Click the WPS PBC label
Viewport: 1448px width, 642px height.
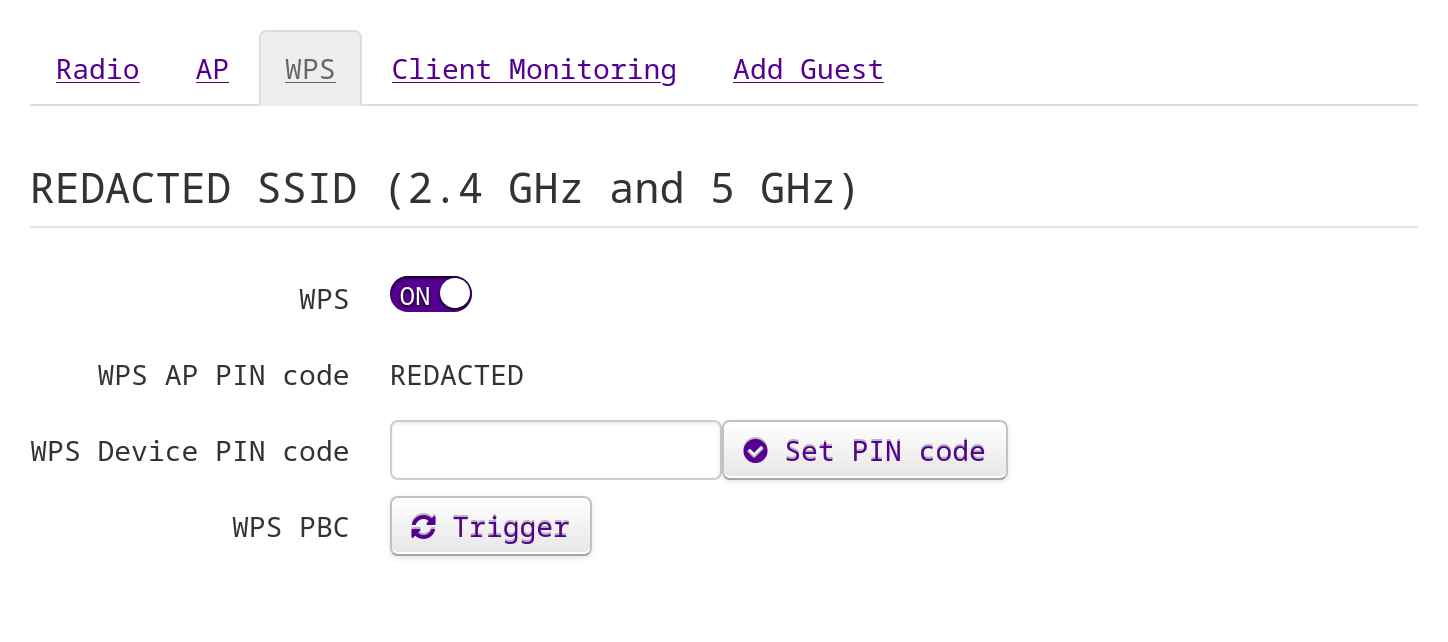[x=291, y=528]
